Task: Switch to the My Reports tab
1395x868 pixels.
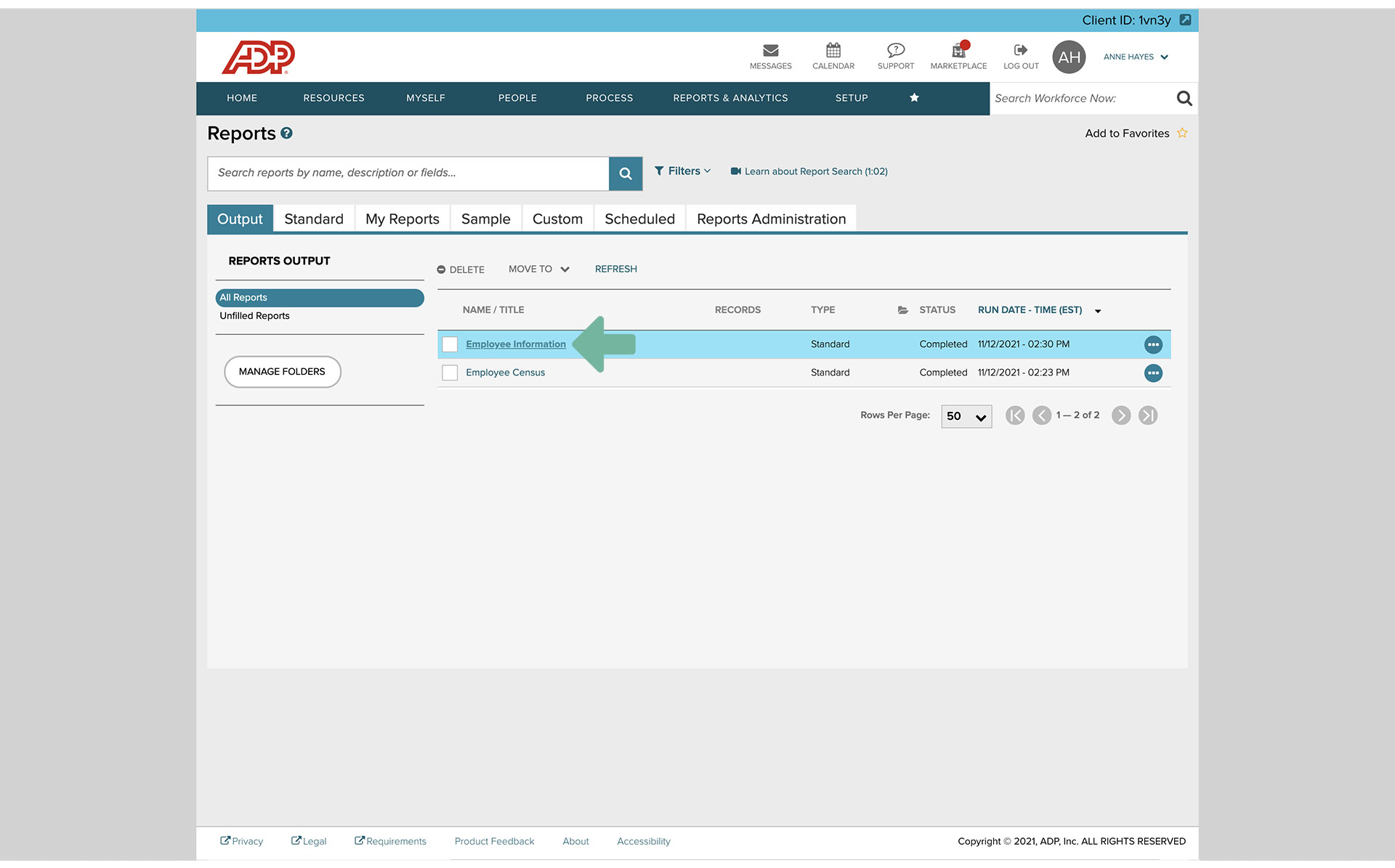Action: [x=403, y=219]
